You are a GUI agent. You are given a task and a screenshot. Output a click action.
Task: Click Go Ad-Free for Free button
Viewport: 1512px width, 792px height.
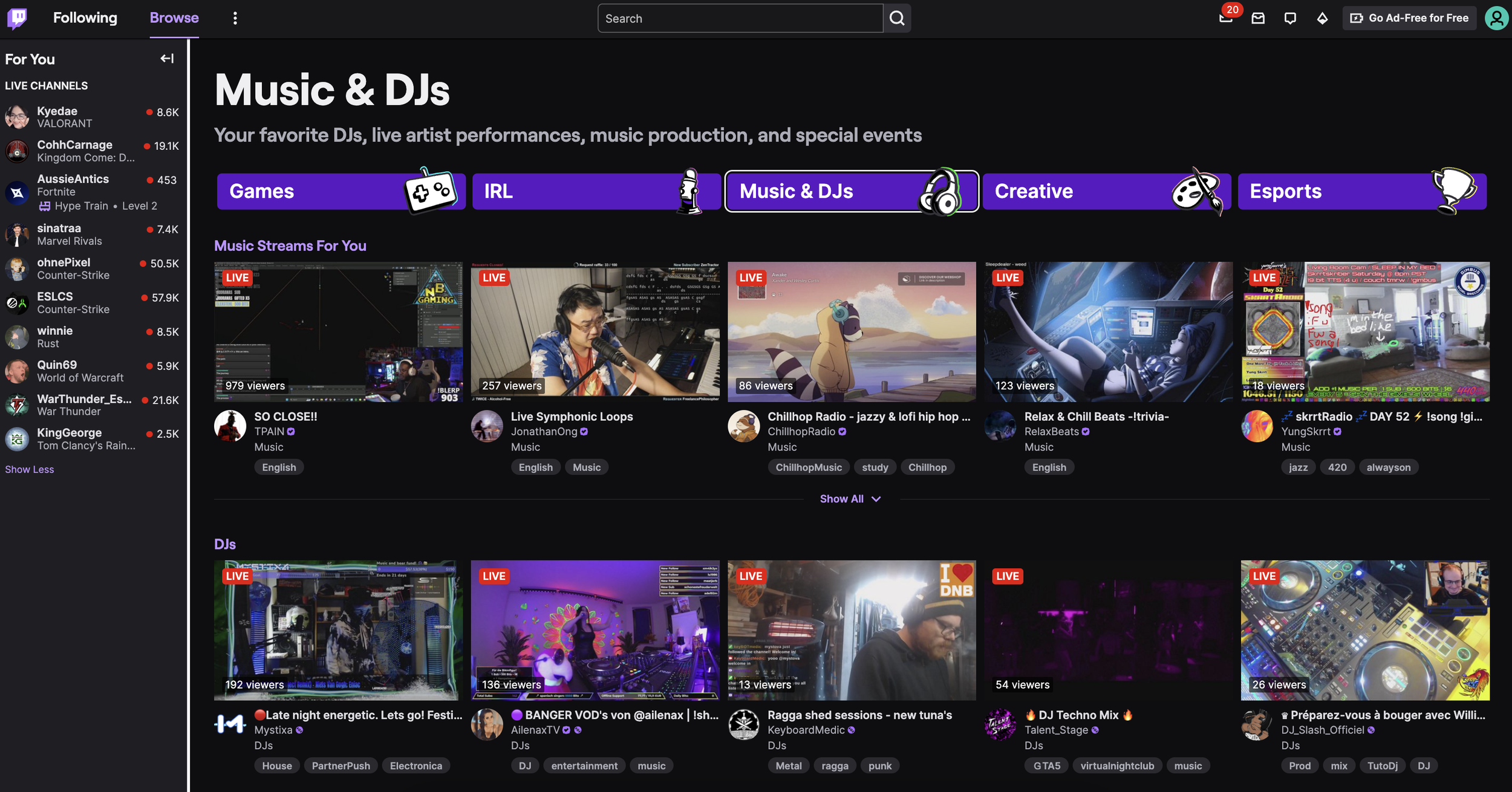(1410, 18)
